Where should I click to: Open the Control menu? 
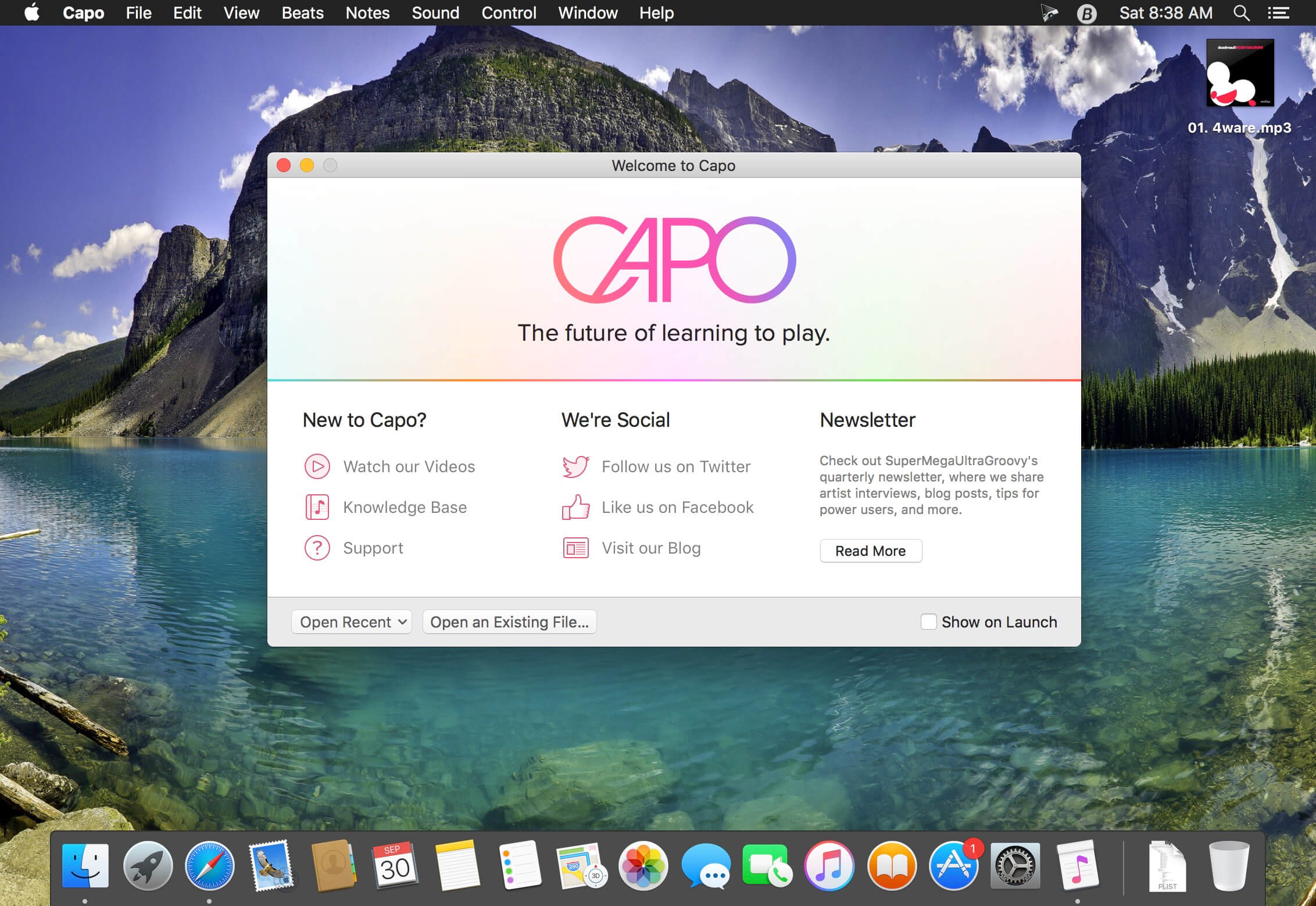click(509, 13)
